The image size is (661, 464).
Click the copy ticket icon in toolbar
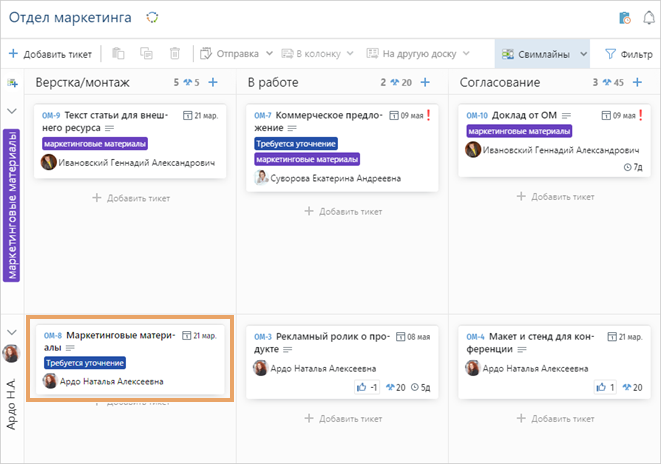tap(147, 53)
